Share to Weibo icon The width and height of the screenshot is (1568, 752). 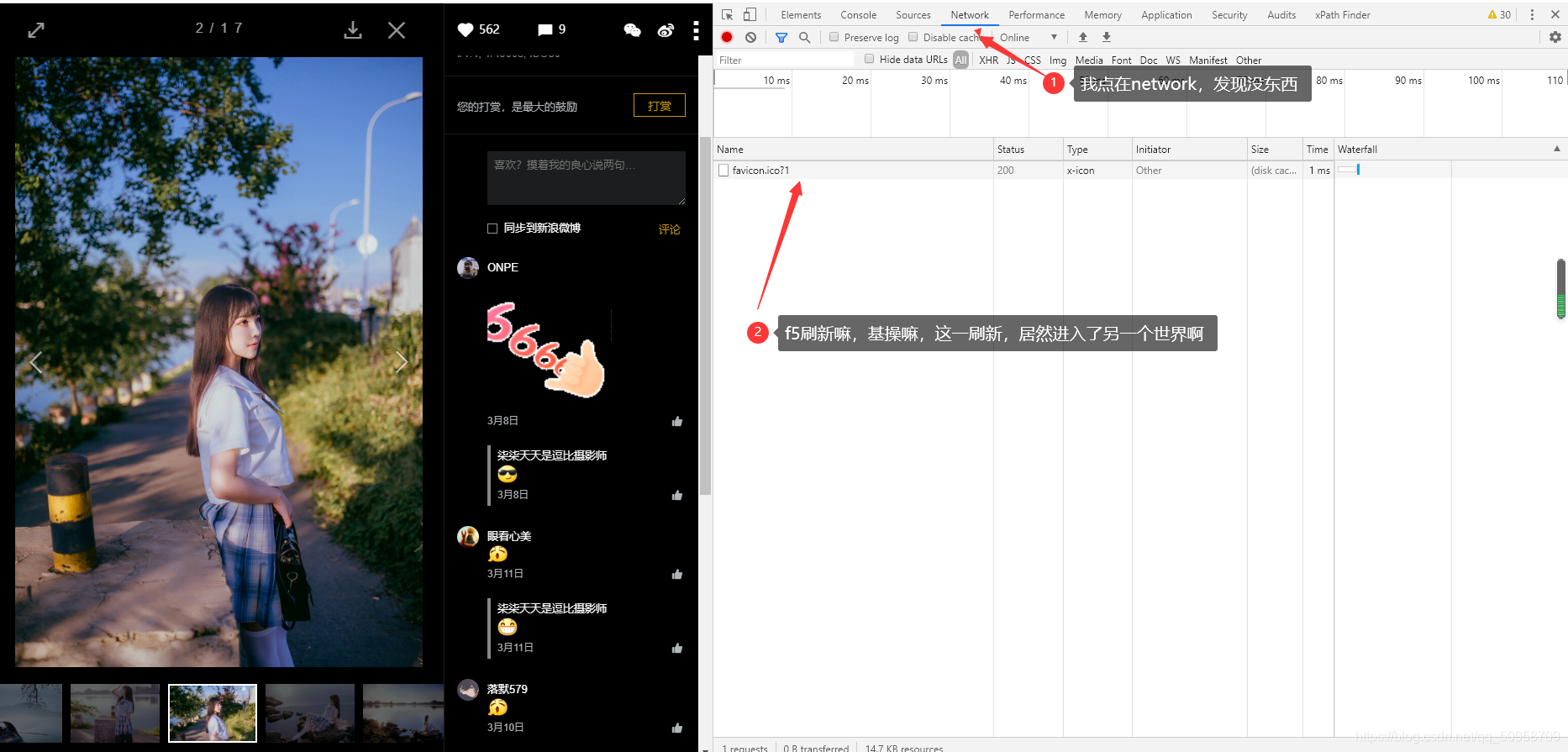point(666,30)
